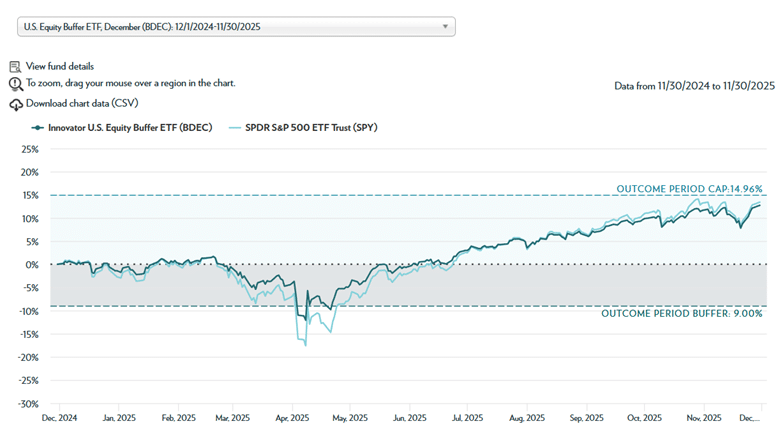Click the SPY April 2025 low point
This screenshot has height=433, width=780.
tap(305, 345)
